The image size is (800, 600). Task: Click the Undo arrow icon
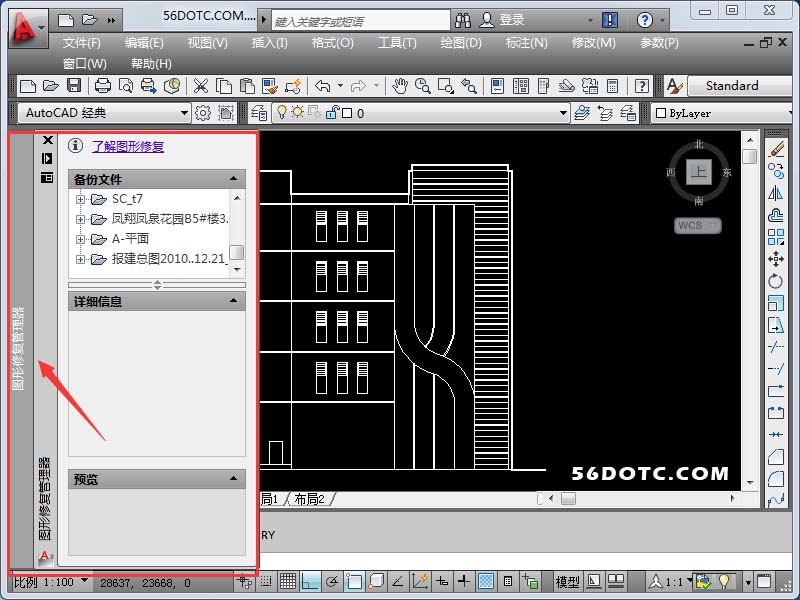(x=322, y=87)
